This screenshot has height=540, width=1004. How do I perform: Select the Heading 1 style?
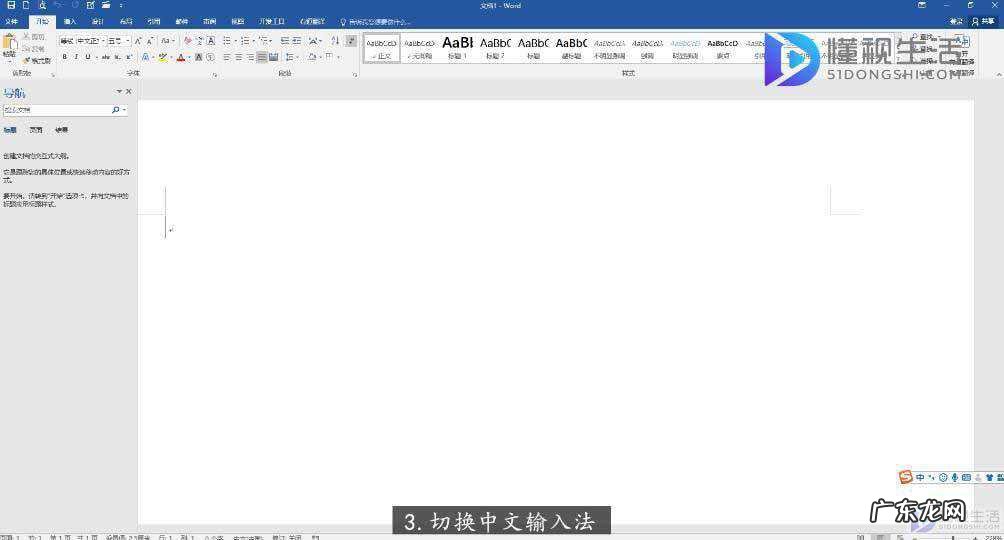point(457,48)
